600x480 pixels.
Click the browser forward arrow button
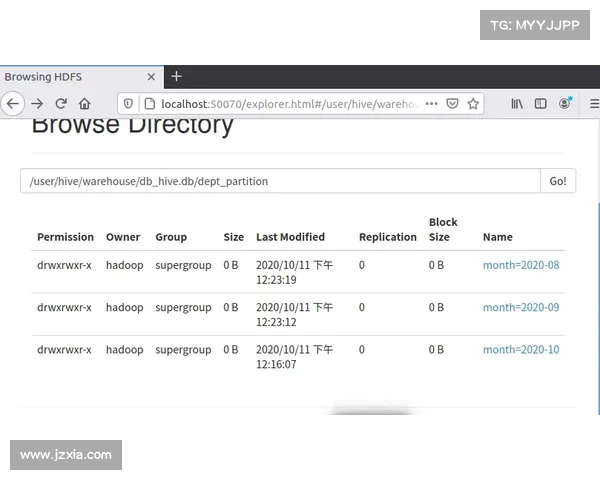click(x=37, y=103)
